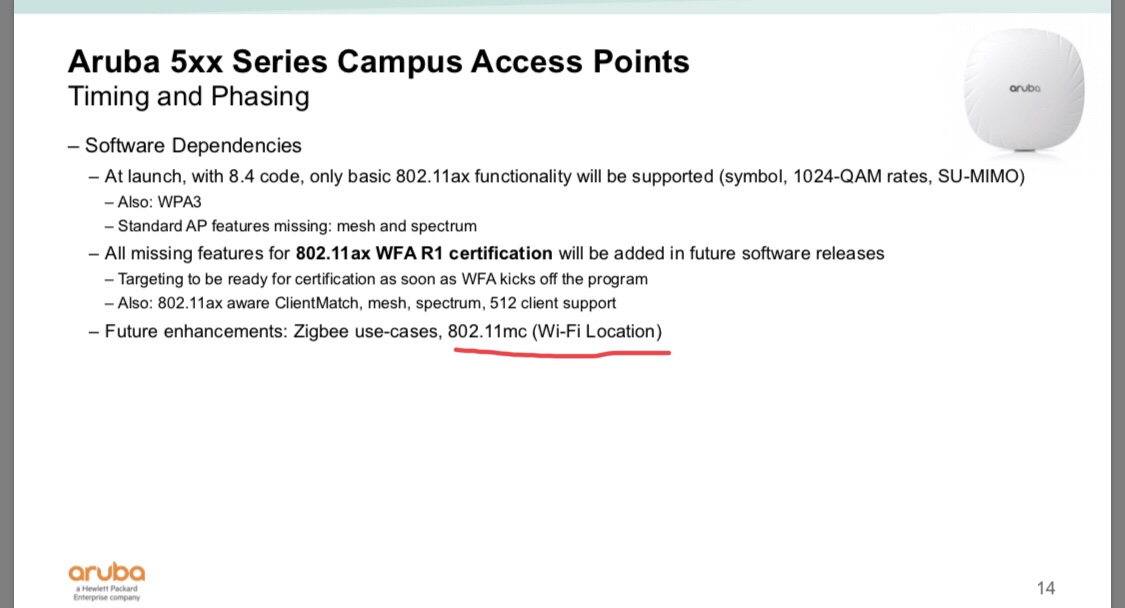Image resolution: width=1125 pixels, height=608 pixels.
Task: Click 'will be added in future software releases'
Action: point(721,253)
